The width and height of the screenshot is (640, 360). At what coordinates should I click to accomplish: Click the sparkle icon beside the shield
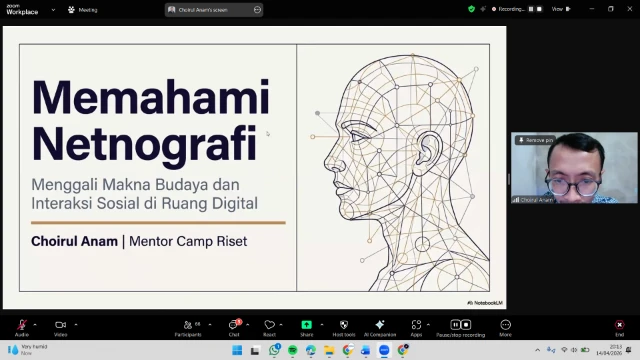pos(483,9)
